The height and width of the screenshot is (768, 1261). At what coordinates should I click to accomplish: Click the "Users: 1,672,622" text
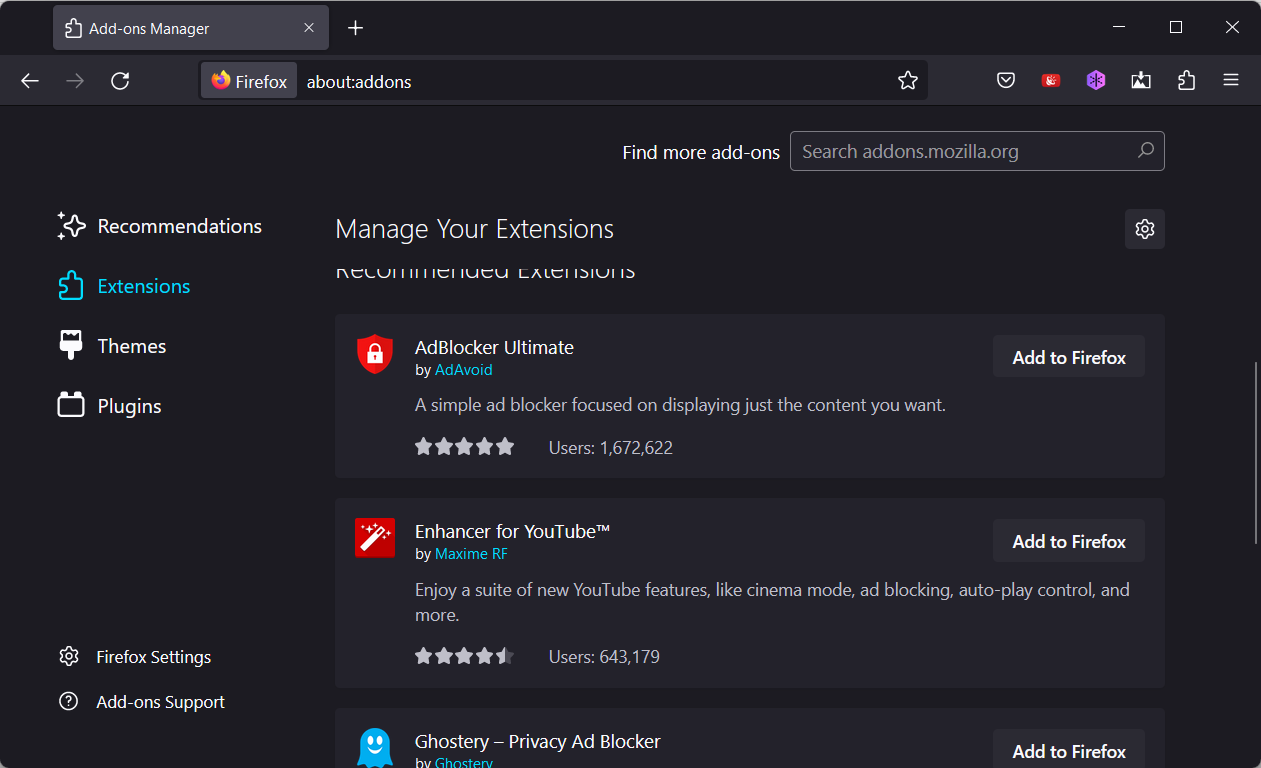(x=611, y=448)
